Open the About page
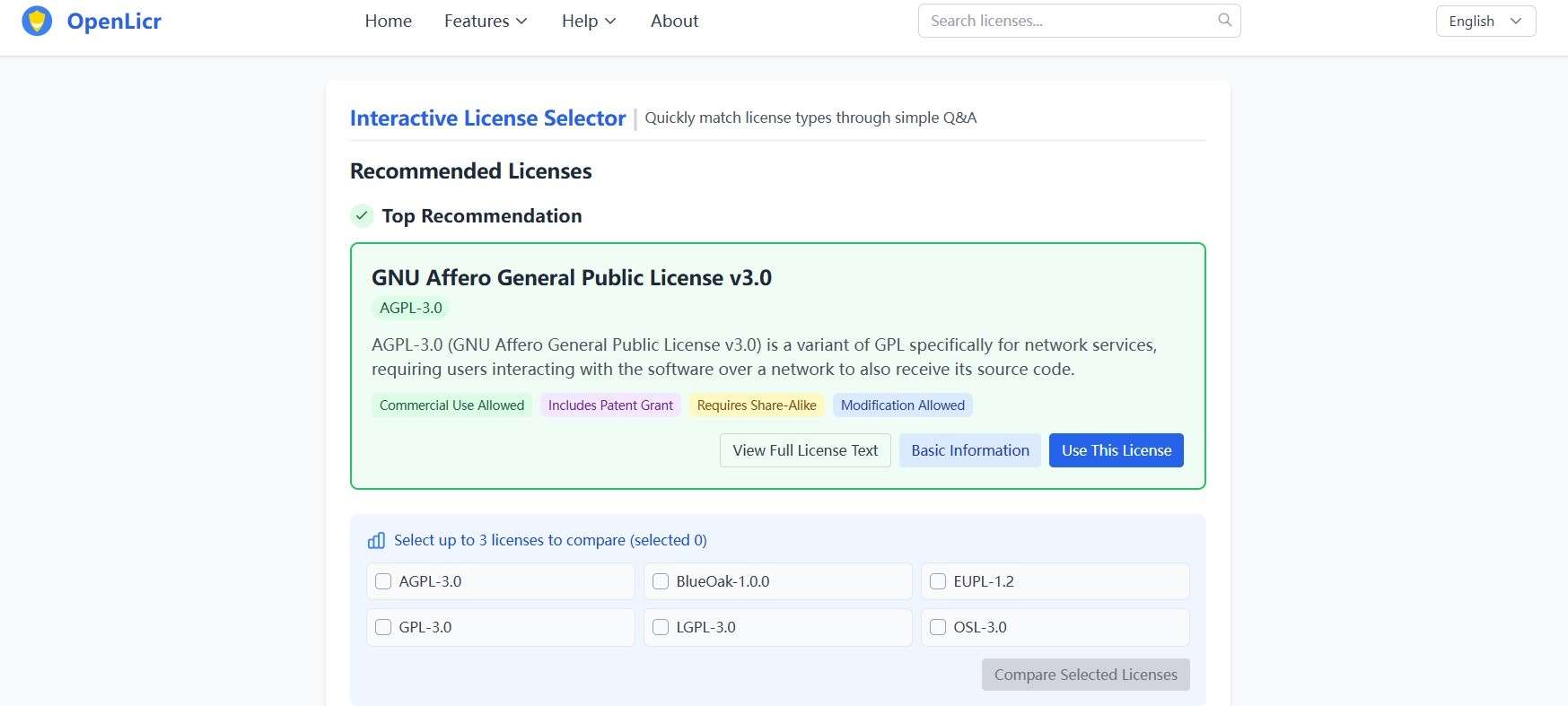The height and width of the screenshot is (706, 1568). (x=674, y=21)
